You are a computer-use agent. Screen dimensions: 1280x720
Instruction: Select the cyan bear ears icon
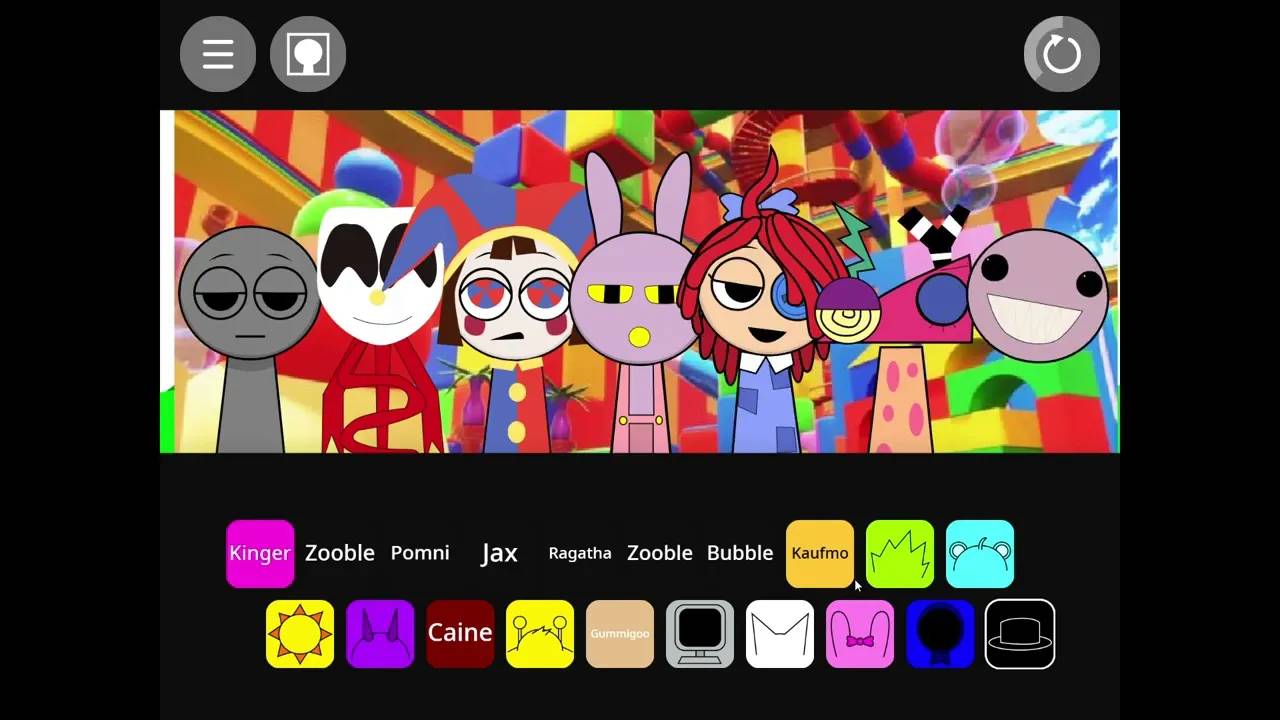(x=980, y=553)
